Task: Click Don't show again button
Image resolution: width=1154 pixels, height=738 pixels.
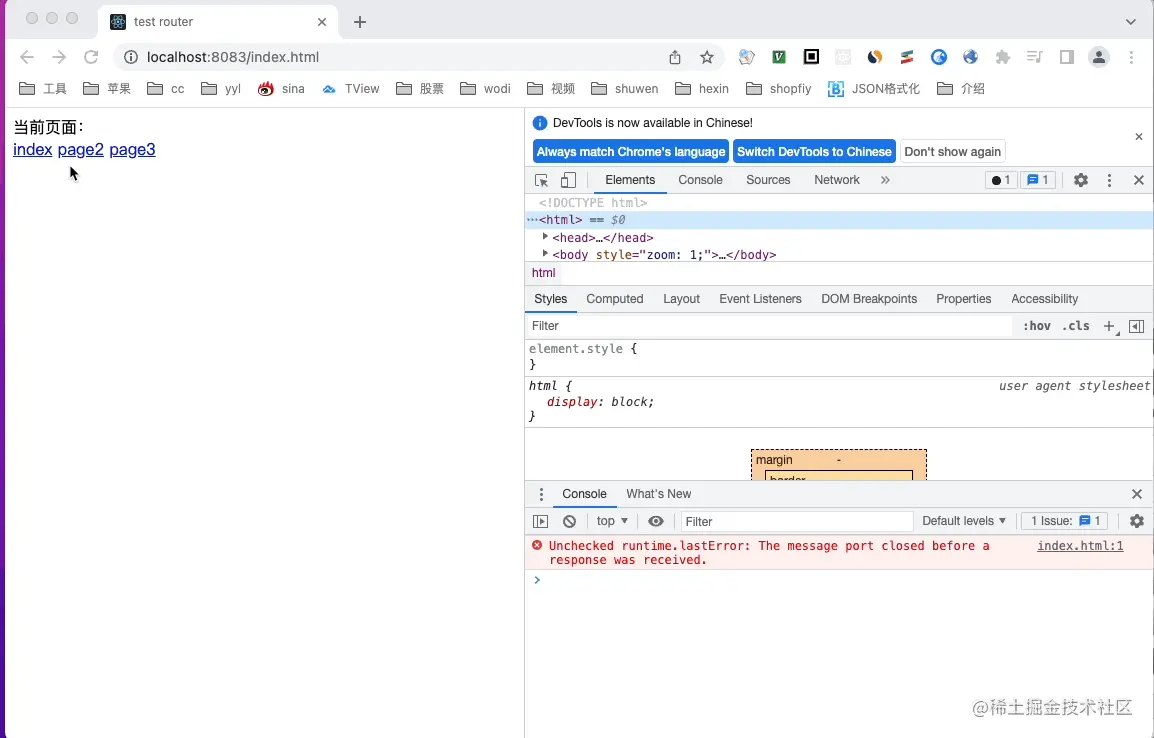Action: 952,152
